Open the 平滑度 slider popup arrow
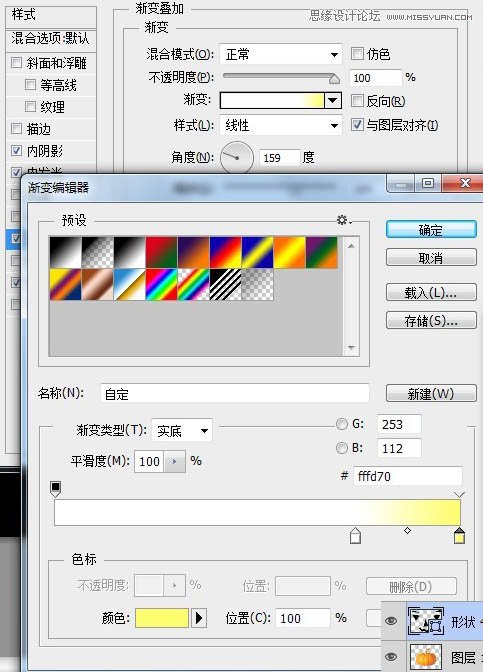 pos(174,461)
